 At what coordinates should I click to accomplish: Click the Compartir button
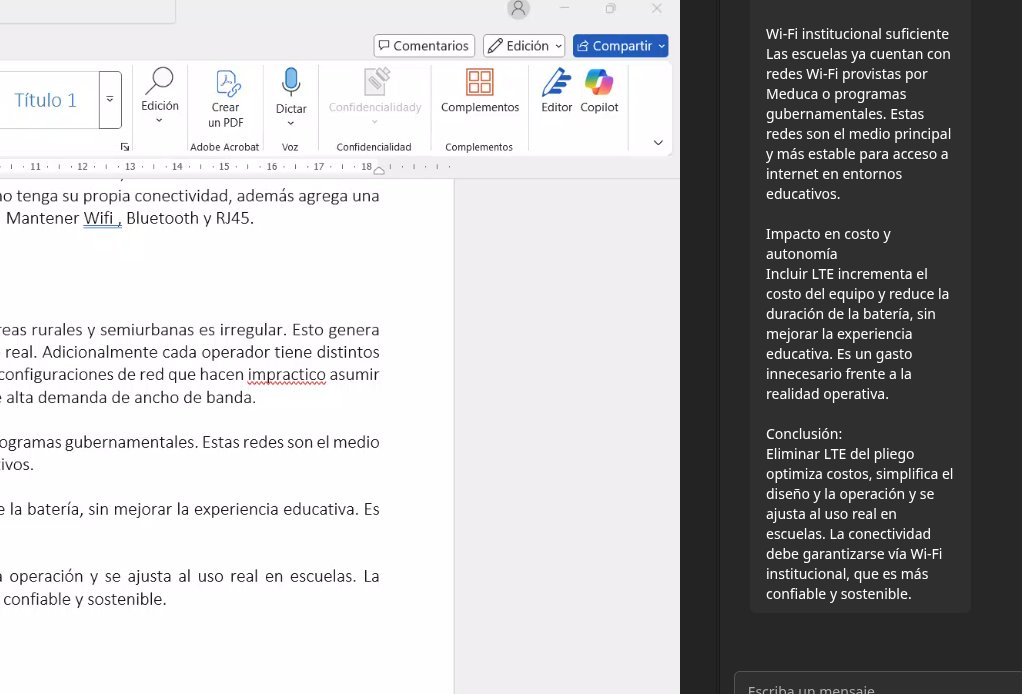pos(613,45)
